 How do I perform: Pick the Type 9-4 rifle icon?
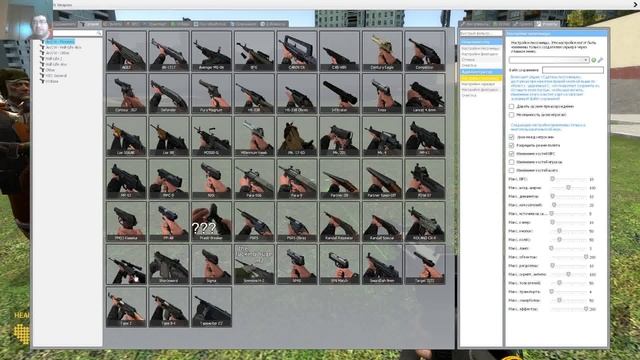click(169, 307)
